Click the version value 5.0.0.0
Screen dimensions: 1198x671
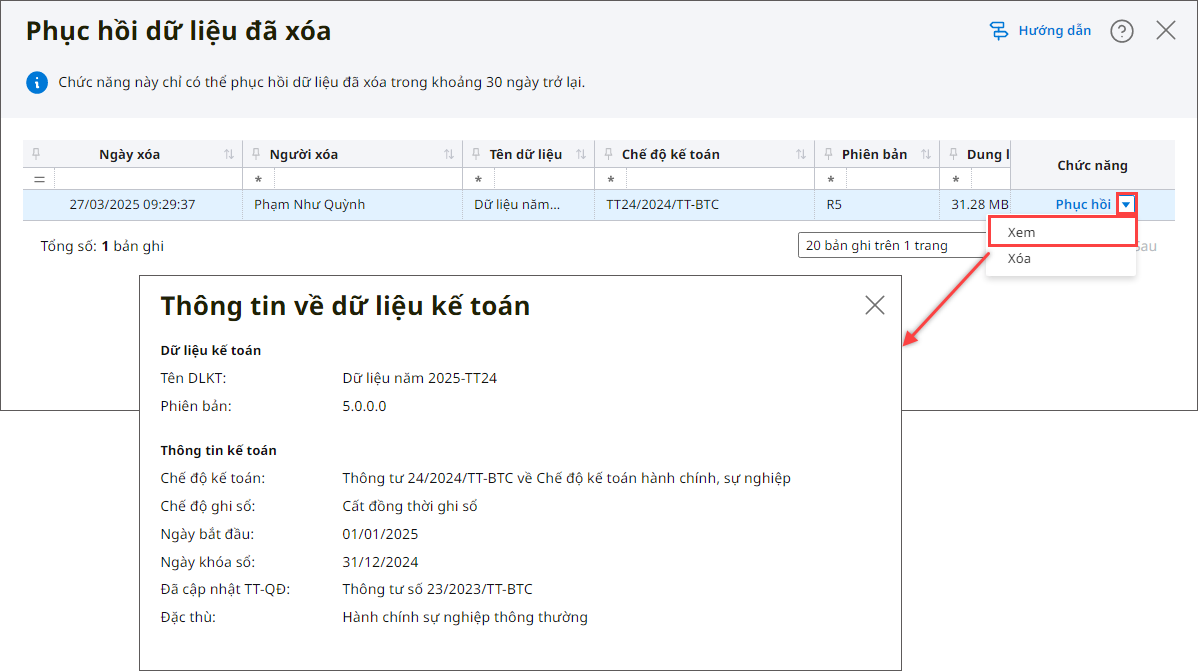[x=364, y=407]
